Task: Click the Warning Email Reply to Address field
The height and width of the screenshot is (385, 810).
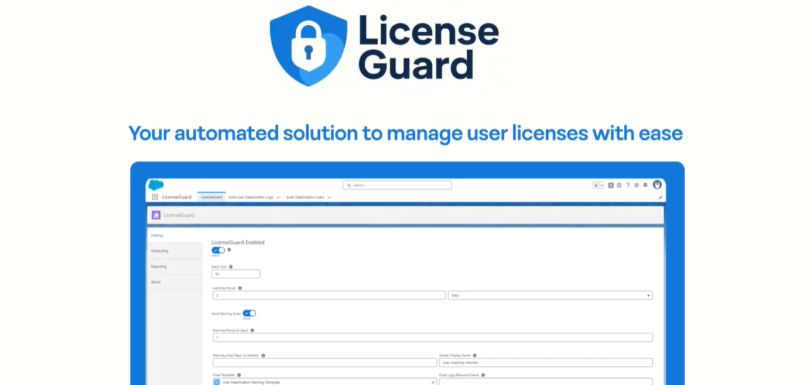Action: 324,363
